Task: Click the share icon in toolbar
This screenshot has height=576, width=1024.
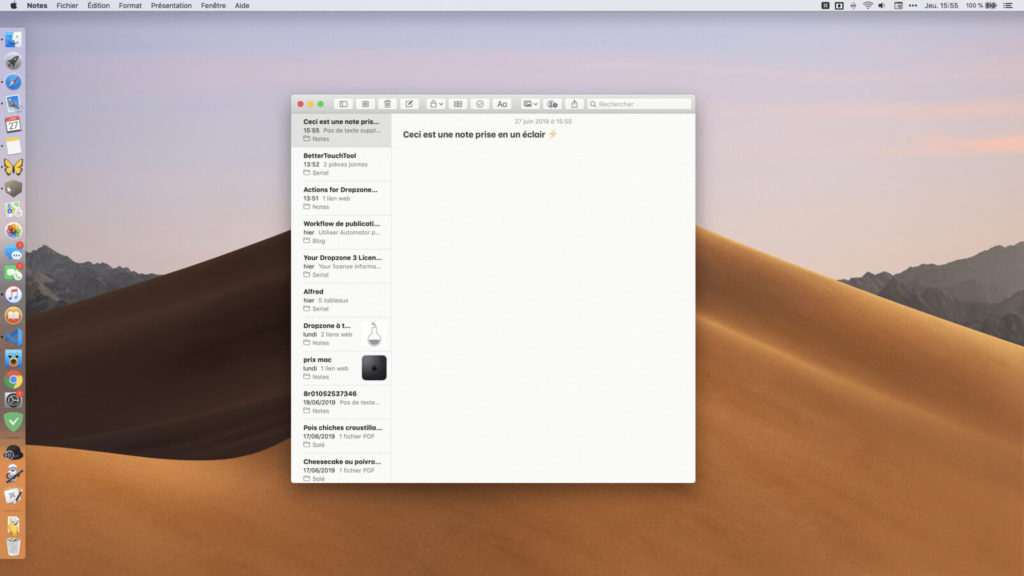Action: (x=575, y=104)
